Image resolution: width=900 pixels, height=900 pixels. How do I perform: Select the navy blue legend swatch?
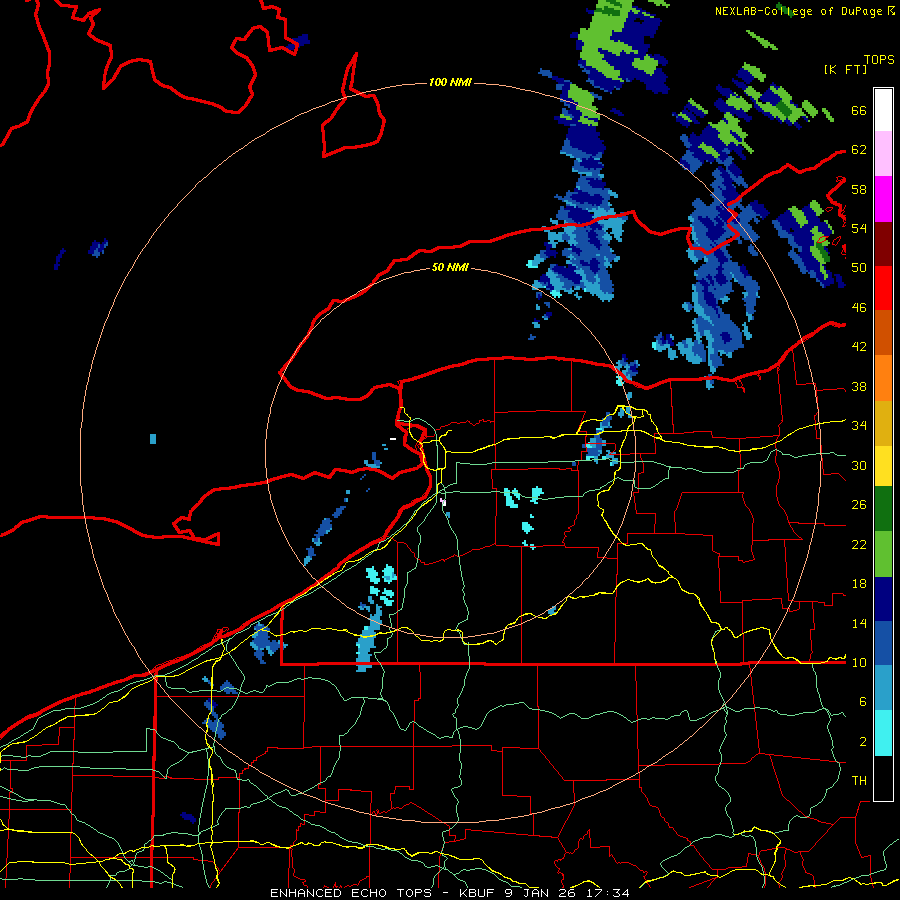(x=883, y=599)
